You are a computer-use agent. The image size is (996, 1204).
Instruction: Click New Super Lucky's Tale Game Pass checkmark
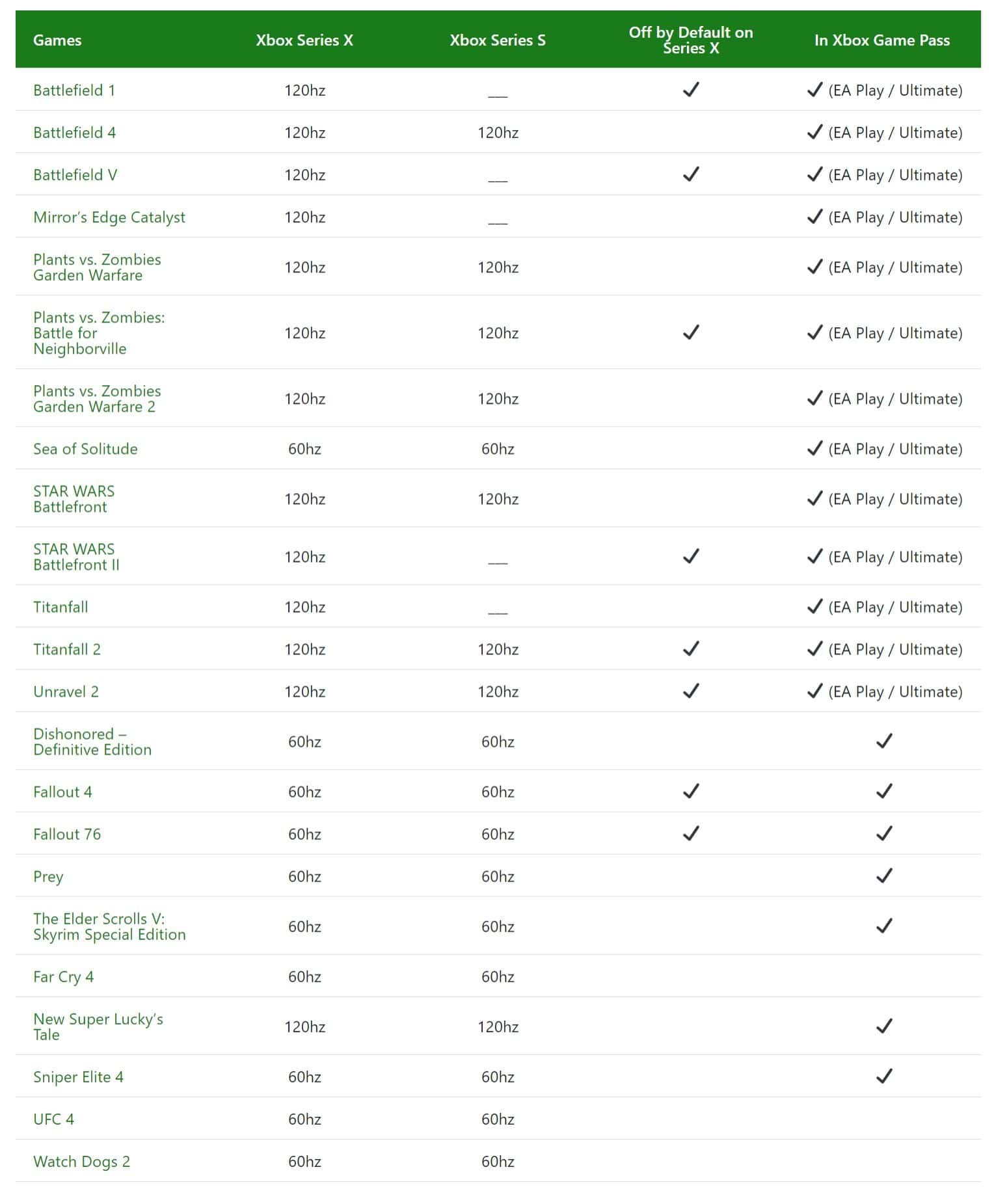[884, 1026]
